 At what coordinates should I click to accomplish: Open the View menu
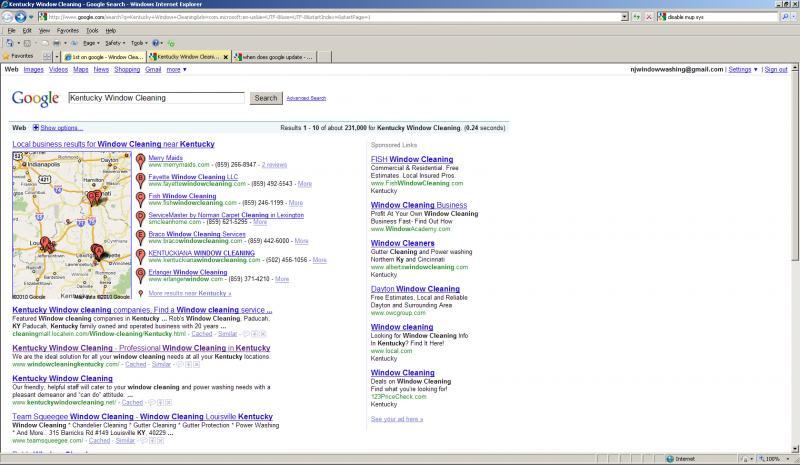(x=44, y=31)
